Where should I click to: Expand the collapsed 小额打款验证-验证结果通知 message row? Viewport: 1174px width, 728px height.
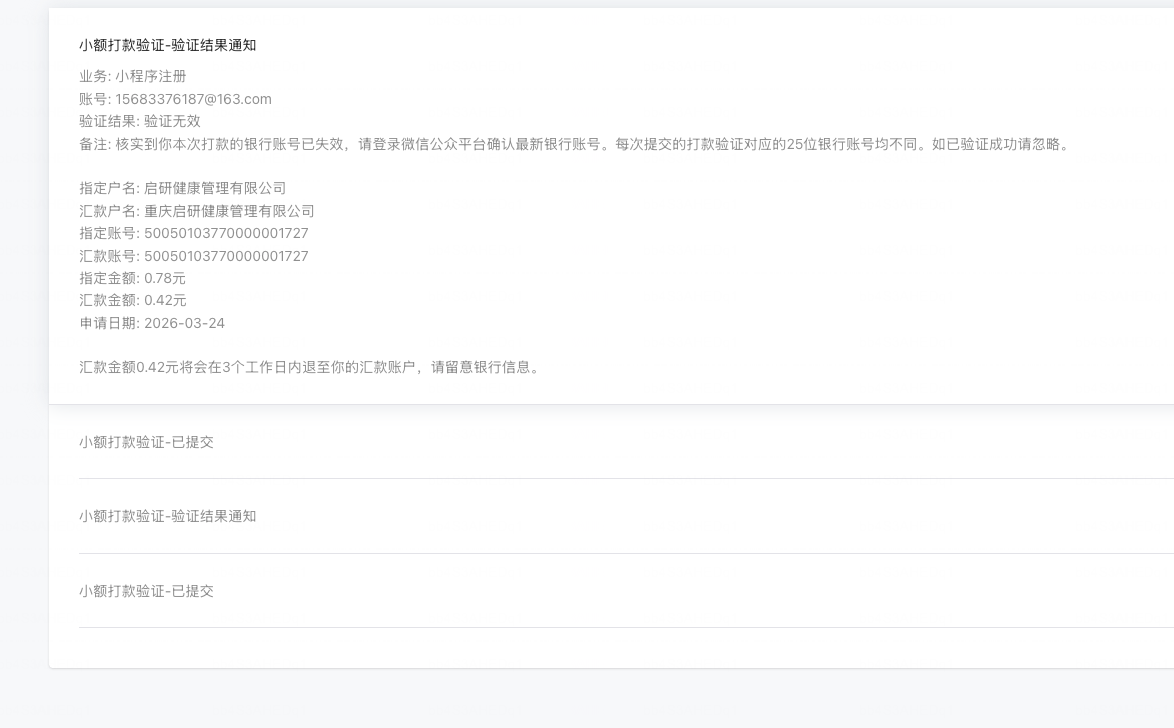pos(168,517)
